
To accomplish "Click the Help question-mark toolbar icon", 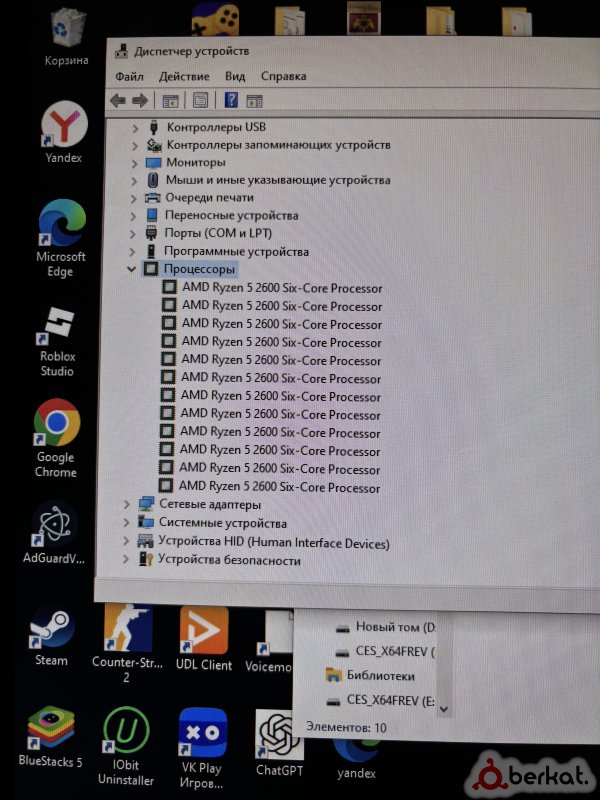I will 231,100.
